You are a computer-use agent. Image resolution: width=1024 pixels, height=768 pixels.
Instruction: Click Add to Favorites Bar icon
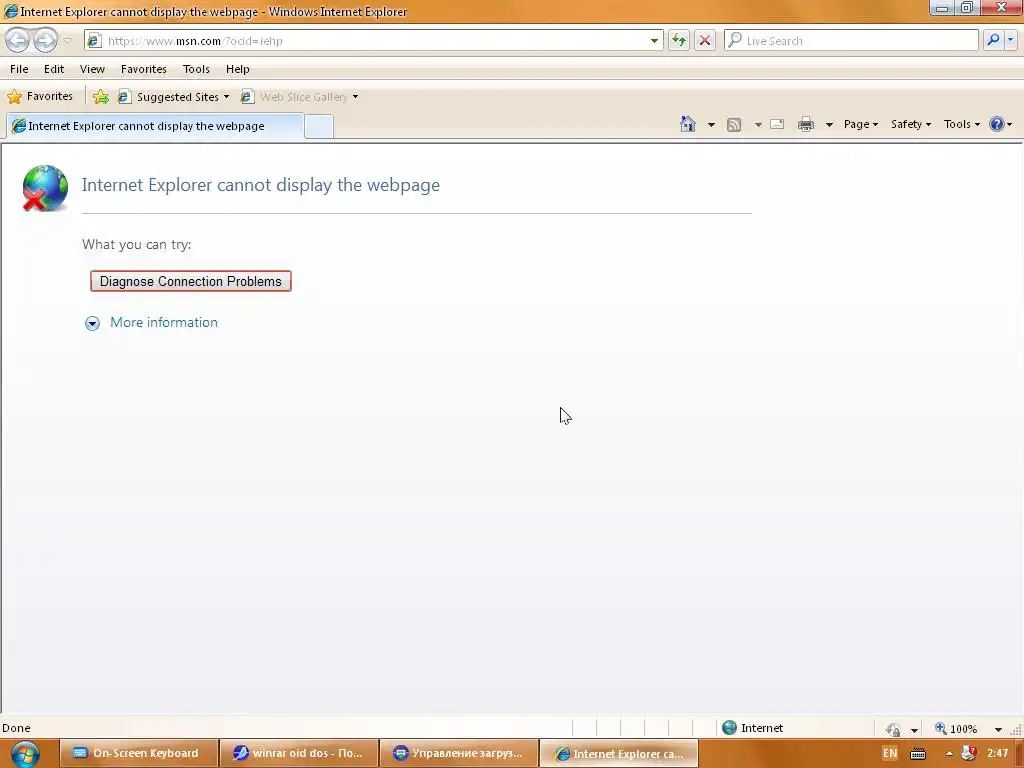[101, 97]
